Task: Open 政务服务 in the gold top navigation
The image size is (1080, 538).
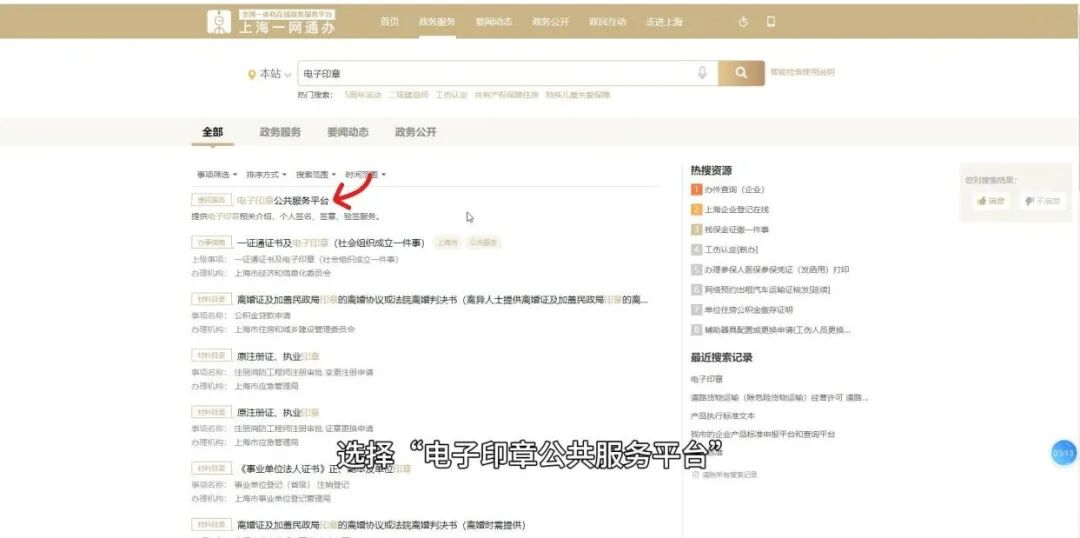Action: click(x=437, y=22)
